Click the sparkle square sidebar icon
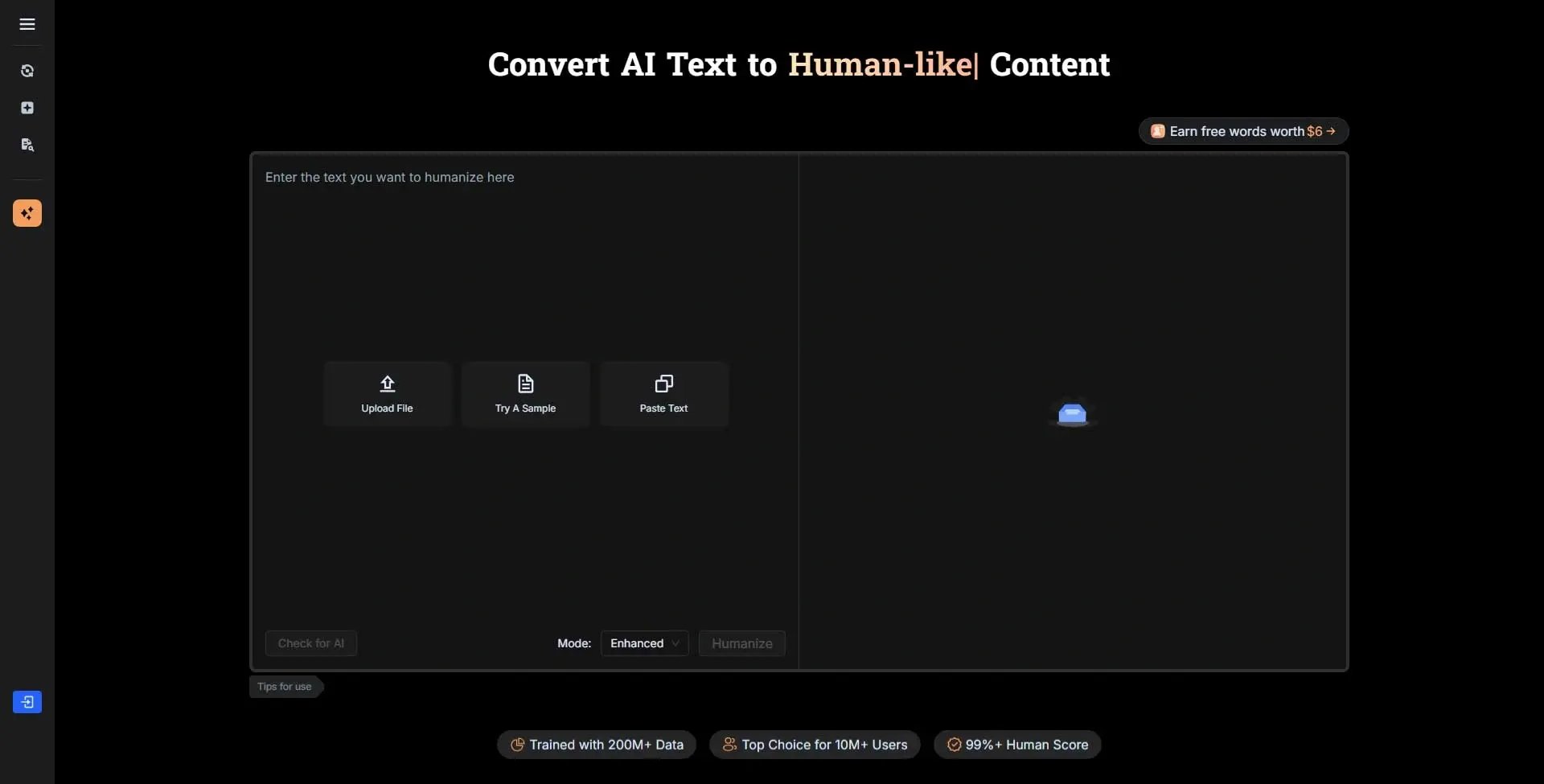The height and width of the screenshot is (784, 1544). point(27,108)
